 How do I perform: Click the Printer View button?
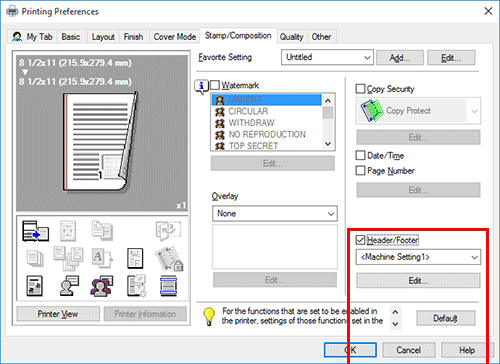[58, 314]
